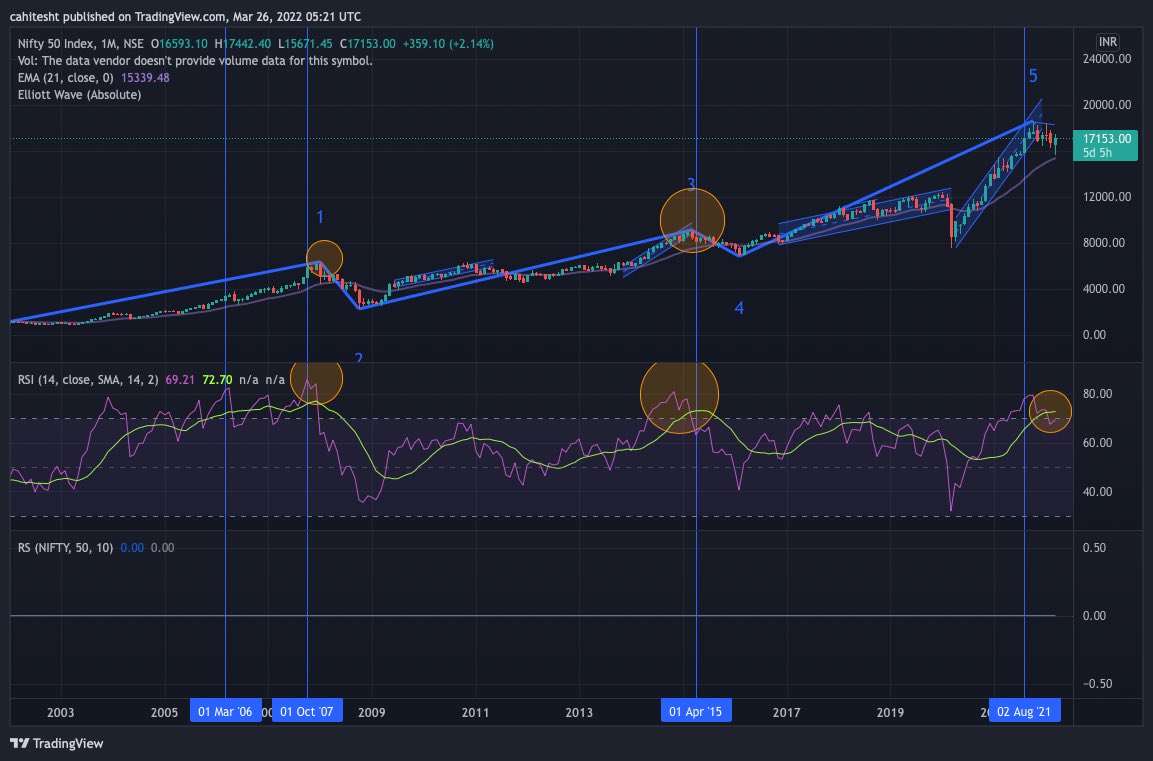Click the RSI value 69.21 in legend

[x=180, y=379]
